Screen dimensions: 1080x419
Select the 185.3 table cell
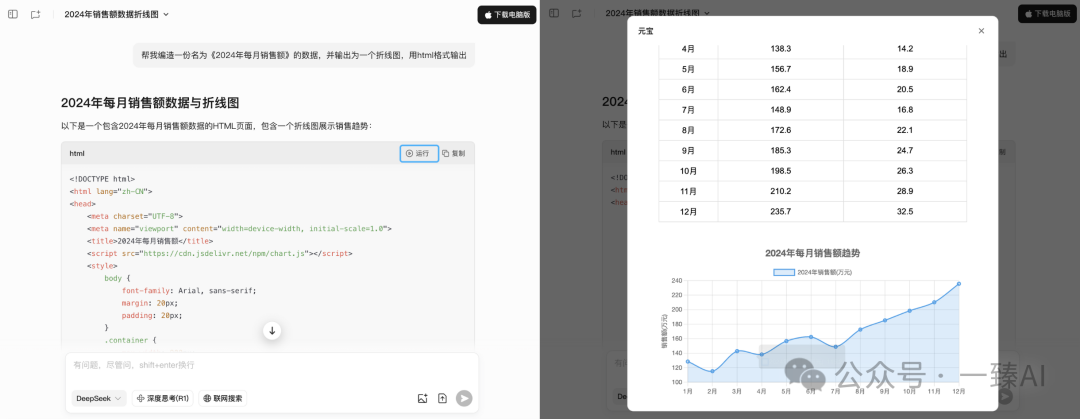pos(781,151)
